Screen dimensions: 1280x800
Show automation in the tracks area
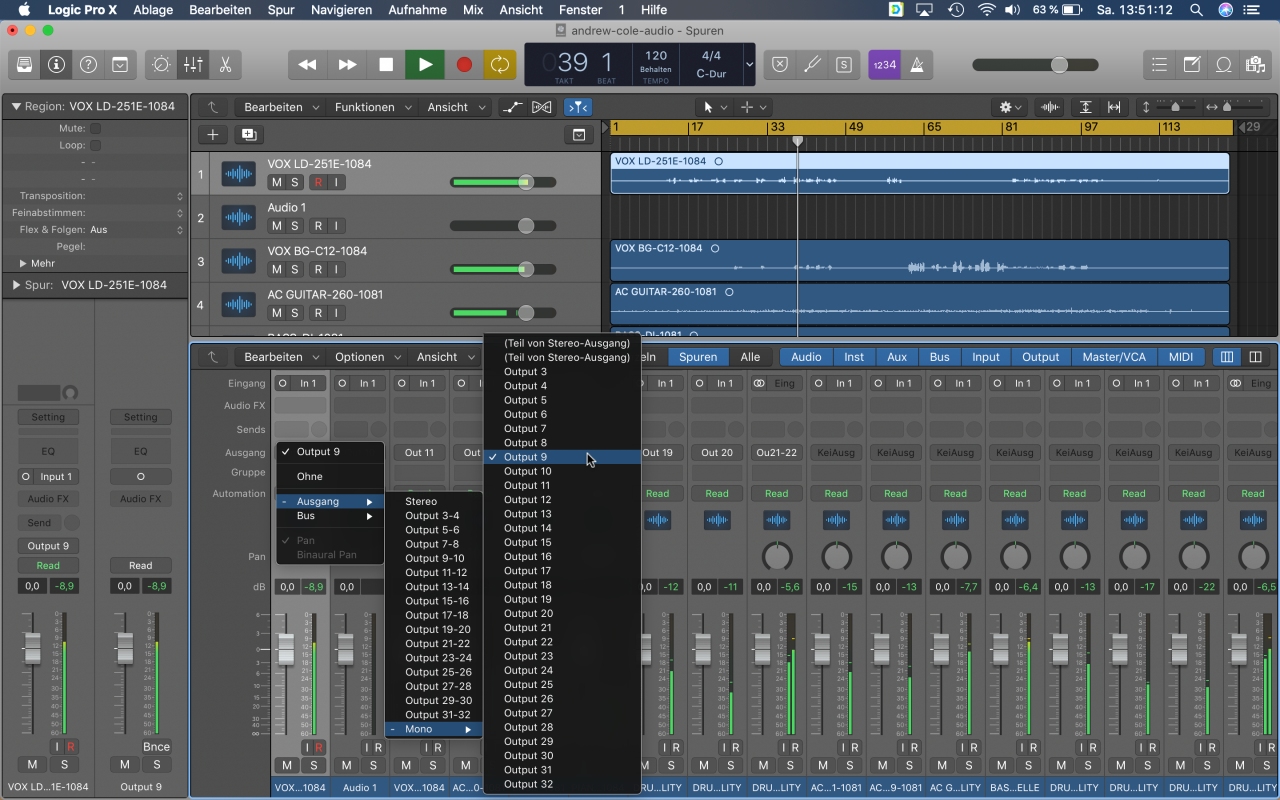pos(511,107)
